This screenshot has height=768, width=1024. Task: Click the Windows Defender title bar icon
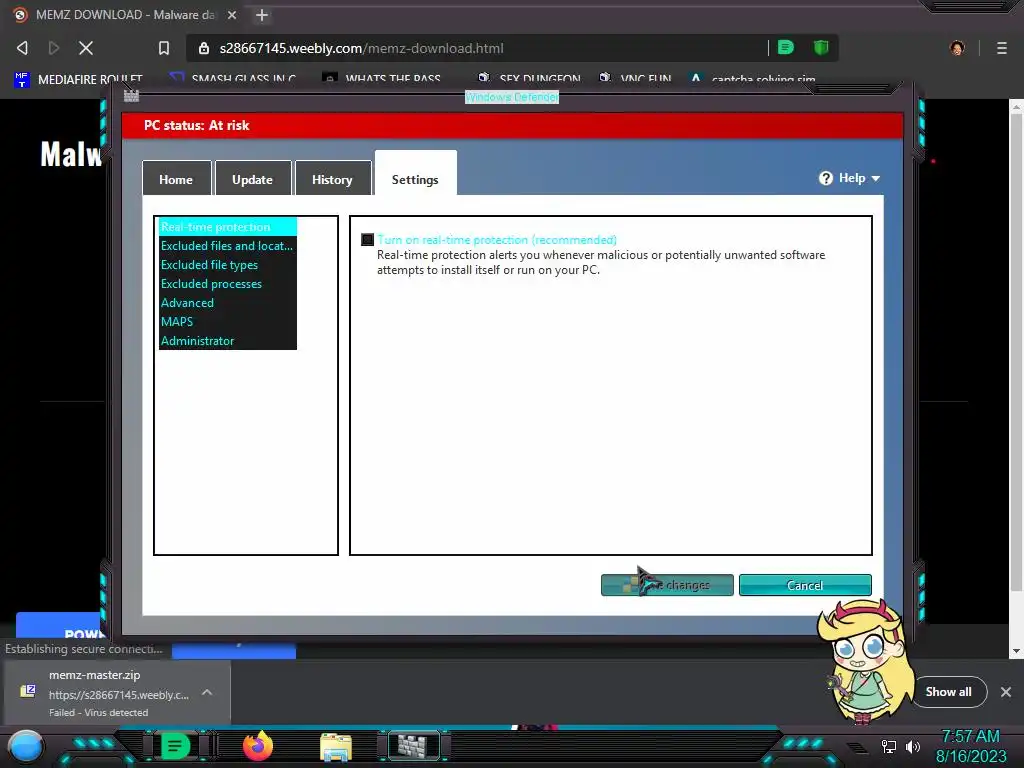[x=131, y=96]
